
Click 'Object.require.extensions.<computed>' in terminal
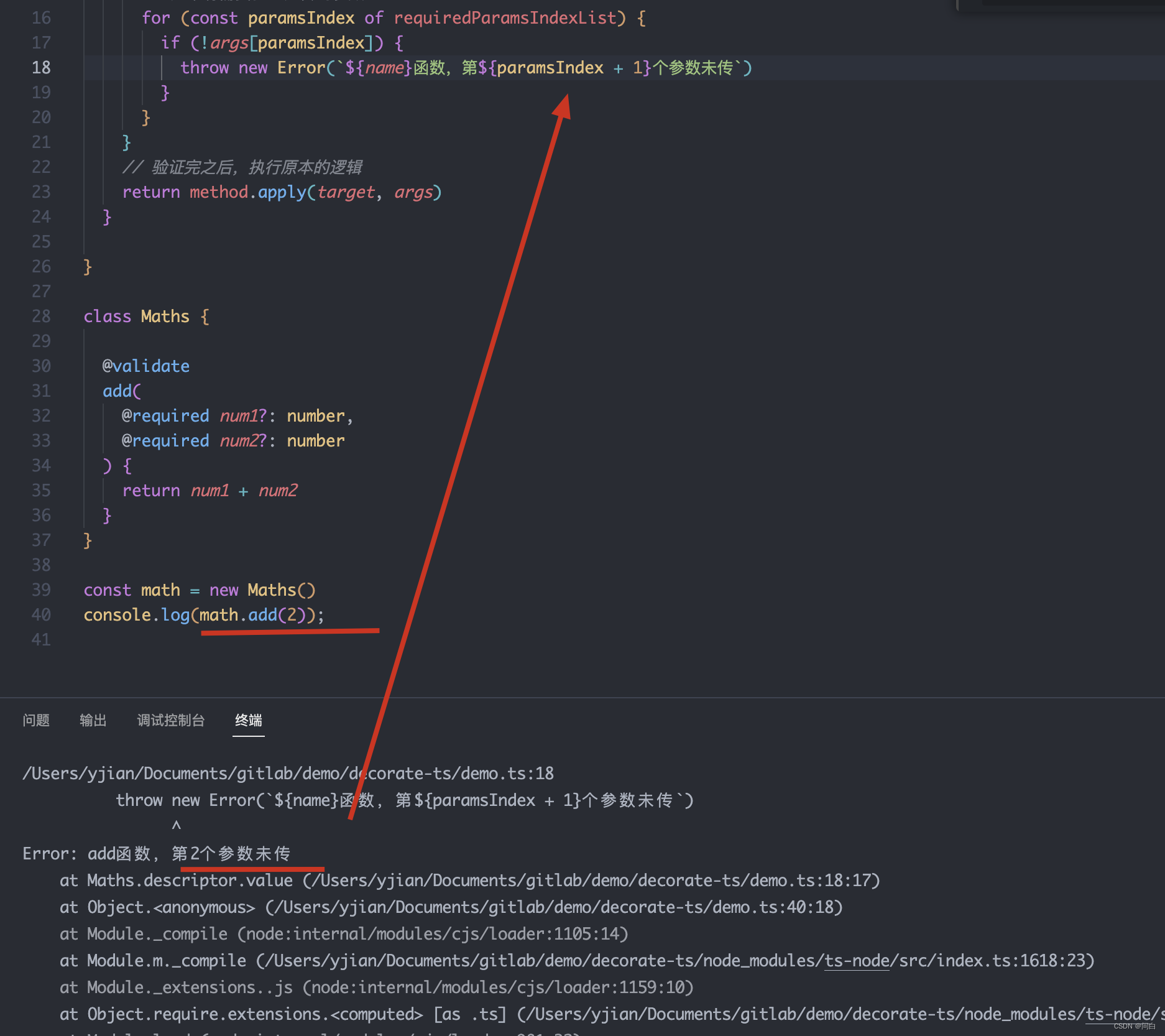255,1014
